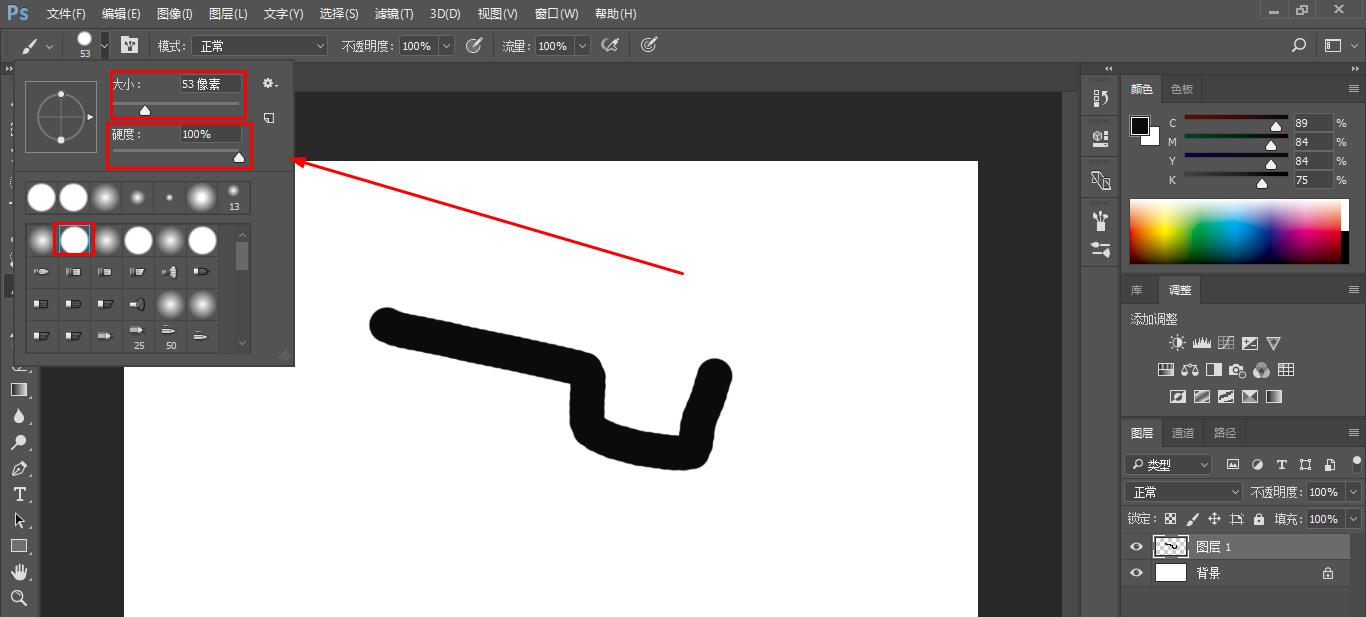Select the Zoom magnifier tool
Screen dimensions: 1366x617
tap(19, 598)
